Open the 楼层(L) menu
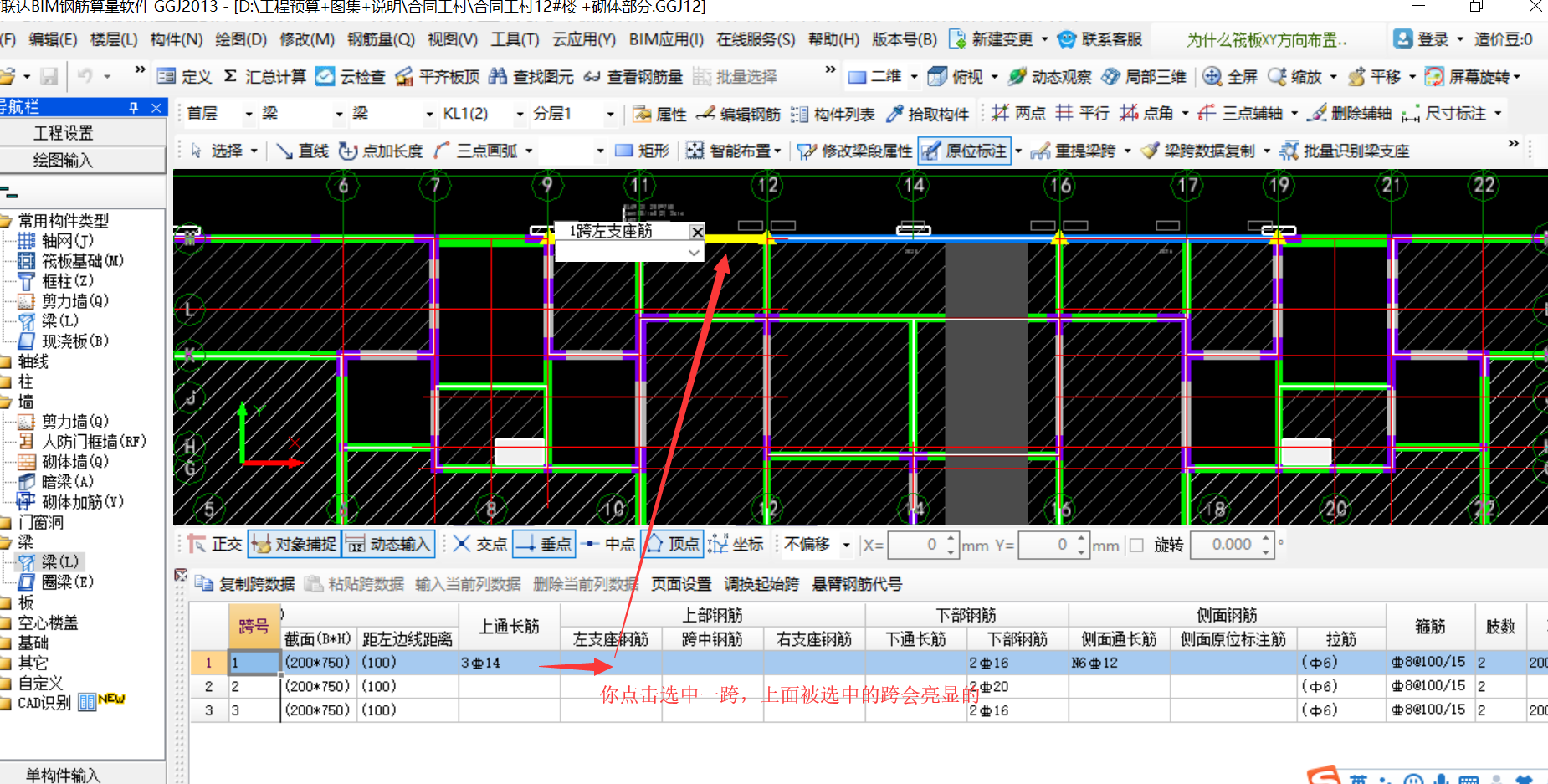 point(114,39)
